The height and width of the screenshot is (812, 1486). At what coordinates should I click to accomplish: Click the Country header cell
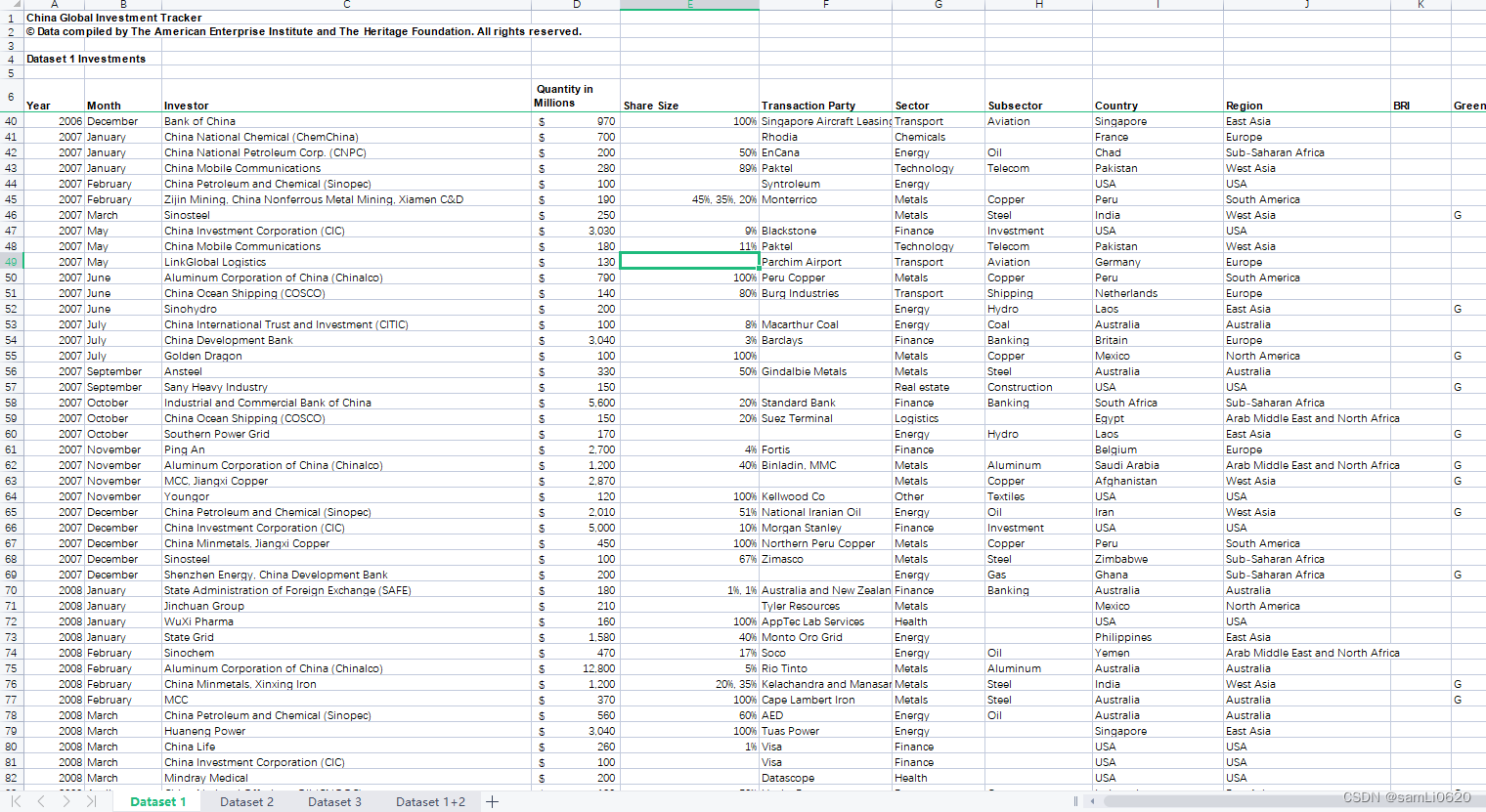coord(1158,96)
